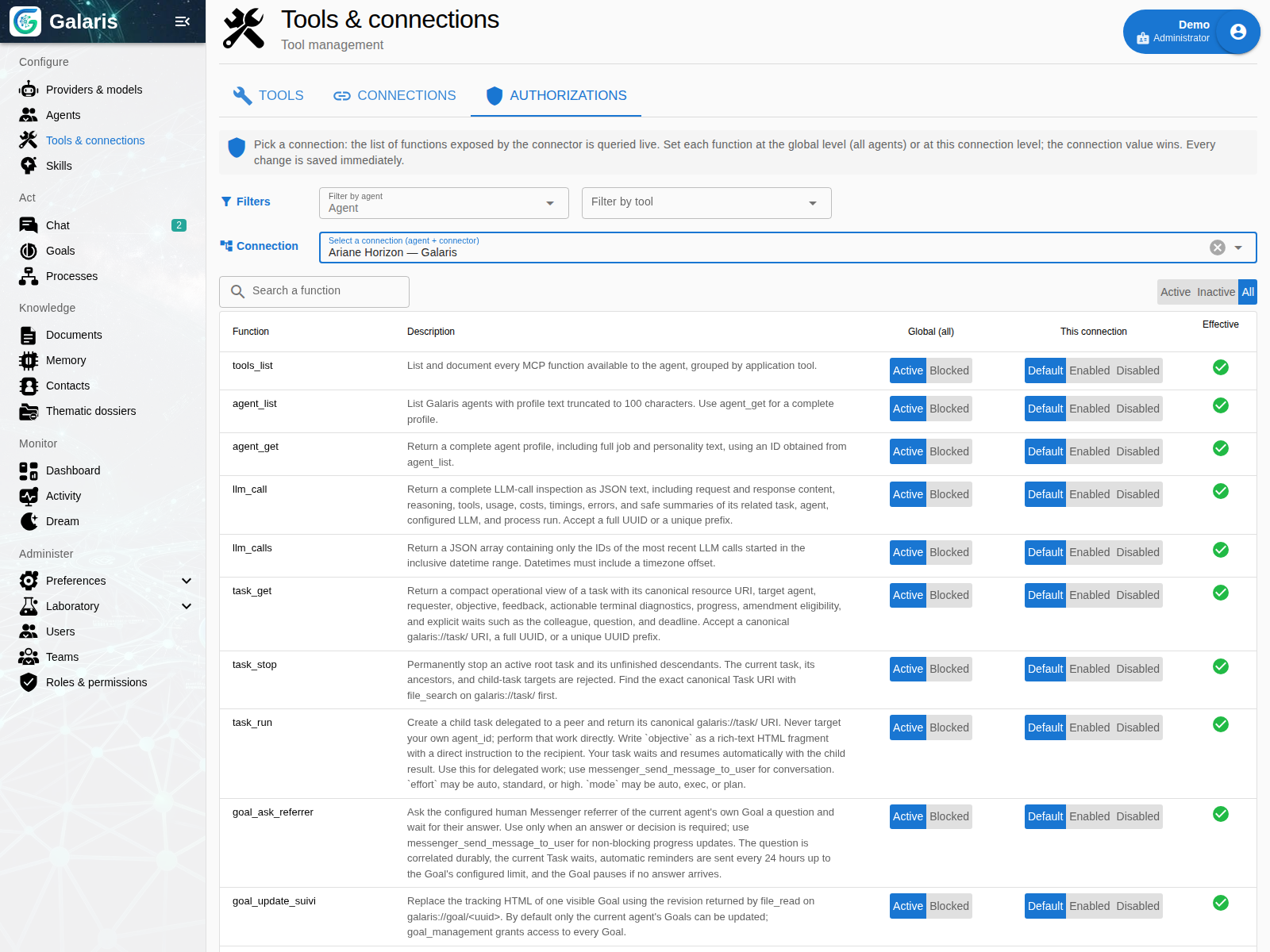Click the task_run effective green checkmark
The width and height of the screenshot is (1270, 952).
pyautogui.click(x=1221, y=724)
